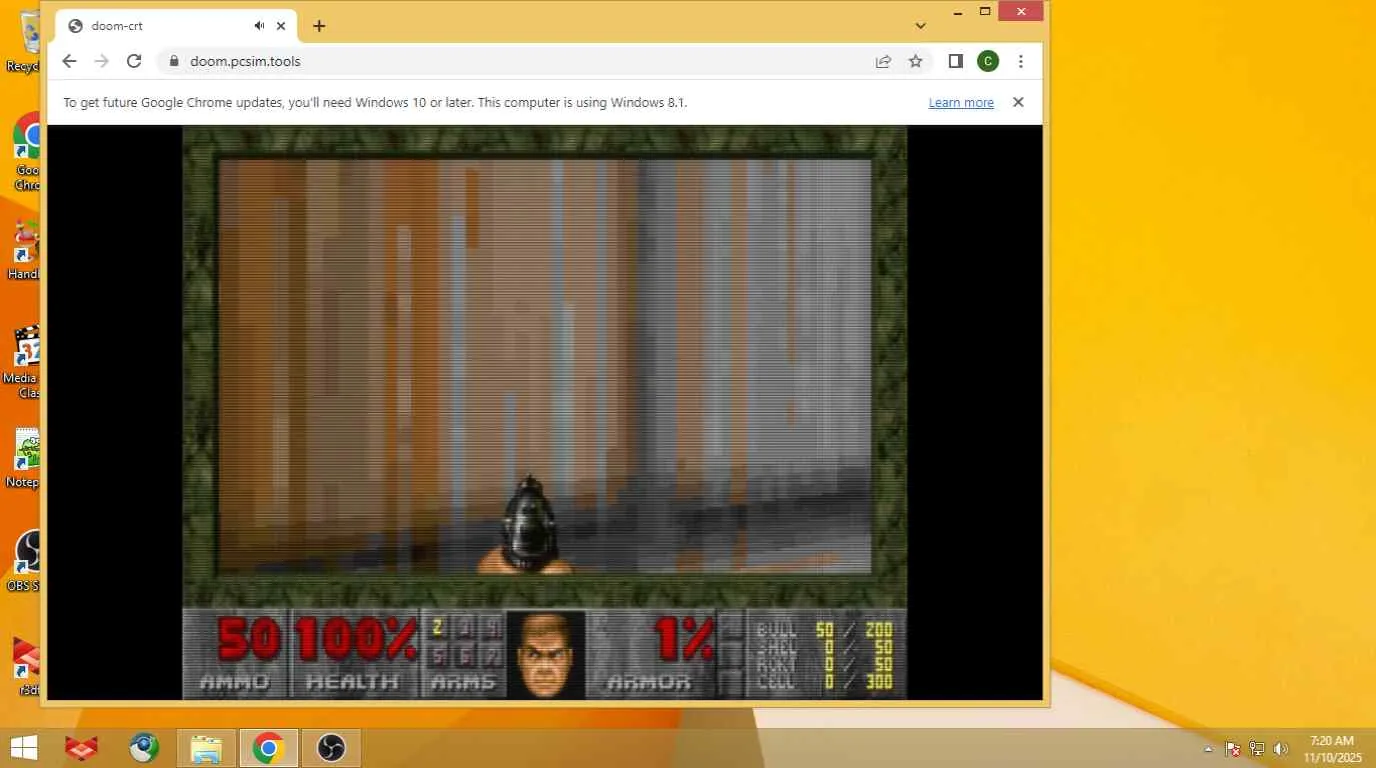
Task: Maximize the Chrome window
Action: pyautogui.click(x=985, y=11)
